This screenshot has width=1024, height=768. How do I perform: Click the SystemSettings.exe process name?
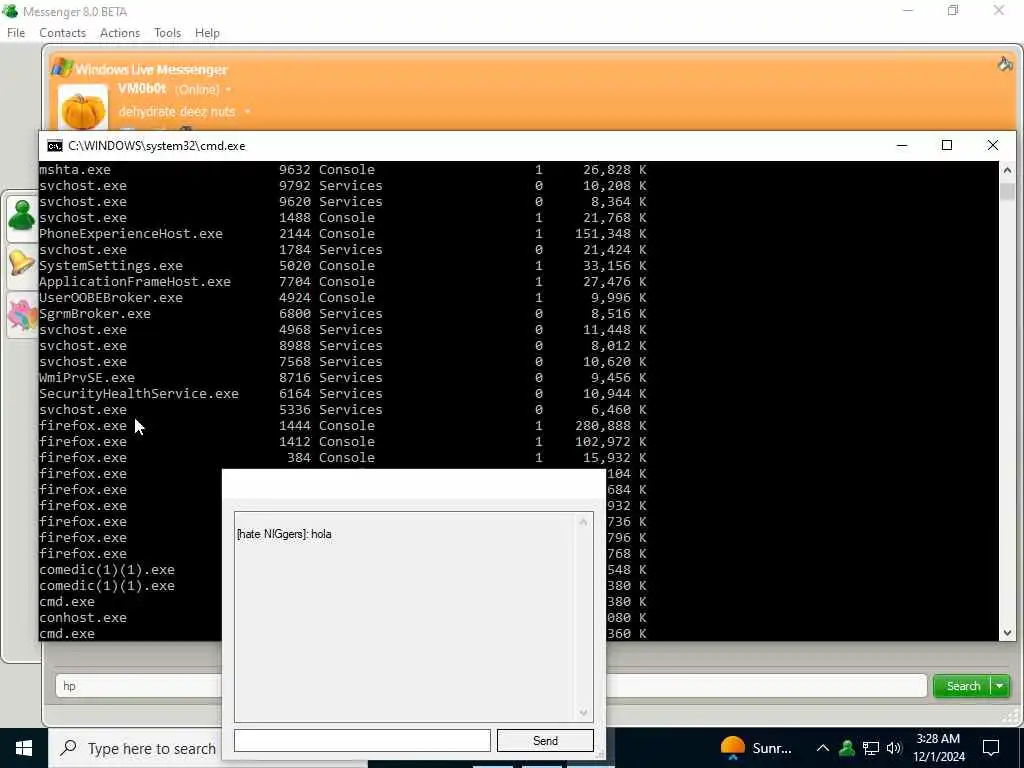pos(111,265)
